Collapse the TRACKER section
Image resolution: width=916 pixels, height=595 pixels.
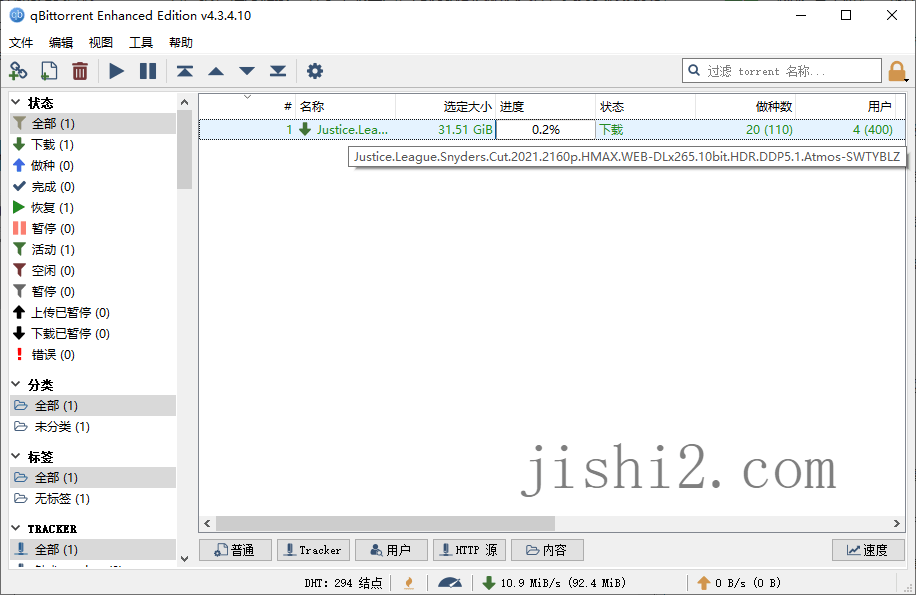(x=16, y=528)
